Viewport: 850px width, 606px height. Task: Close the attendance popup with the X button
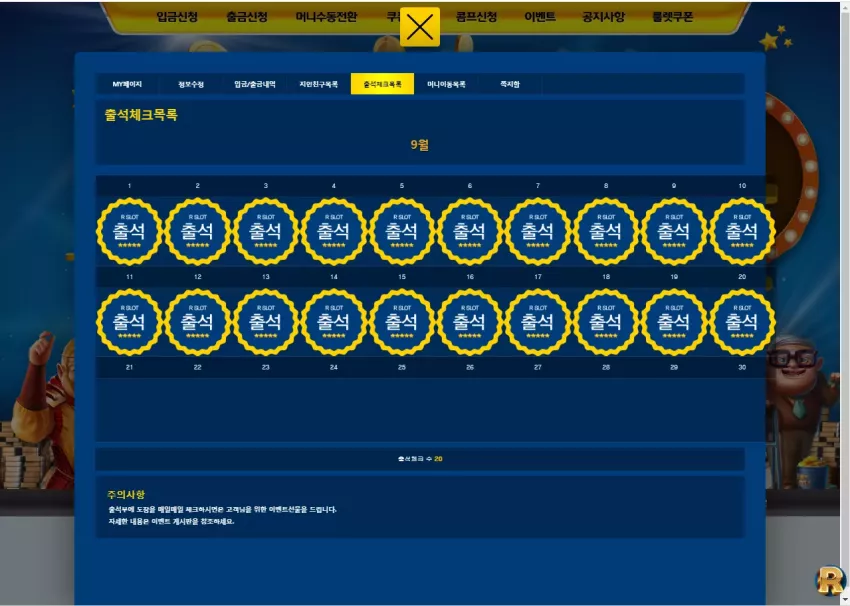pos(420,27)
